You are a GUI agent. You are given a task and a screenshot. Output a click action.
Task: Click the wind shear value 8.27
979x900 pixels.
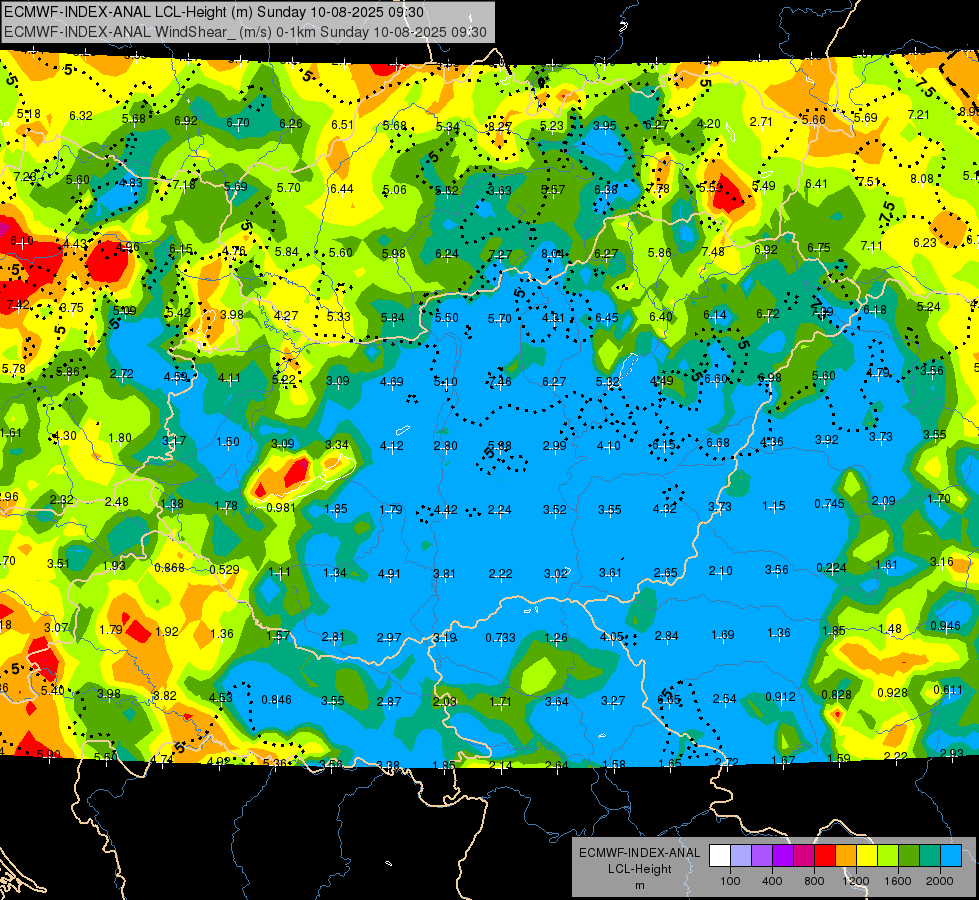pyautogui.click(x=499, y=126)
